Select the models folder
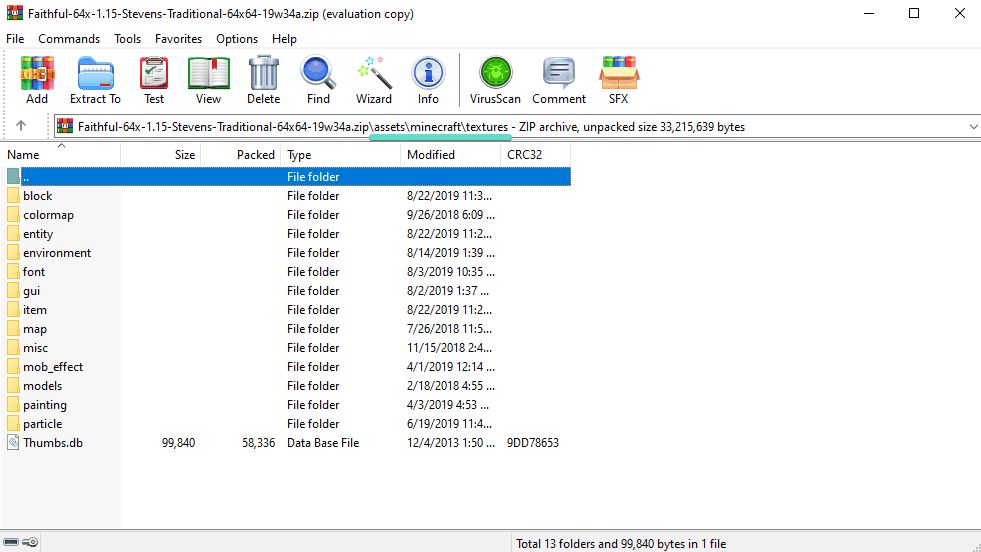This screenshot has height=552, width=981. pos(43,386)
